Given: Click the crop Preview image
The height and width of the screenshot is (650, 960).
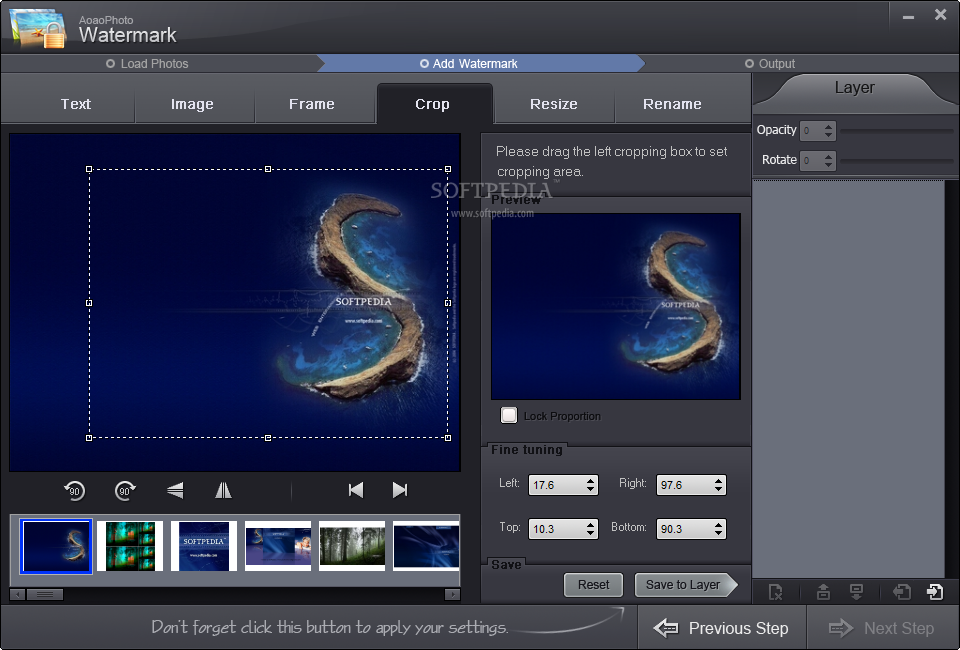Looking at the screenshot, I should (x=616, y=306).
